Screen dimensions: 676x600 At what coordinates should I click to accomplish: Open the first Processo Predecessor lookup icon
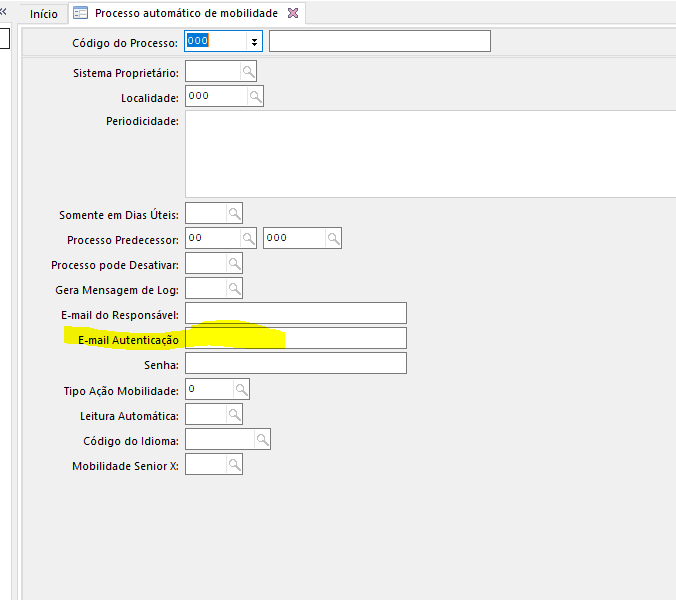(248, 238)
